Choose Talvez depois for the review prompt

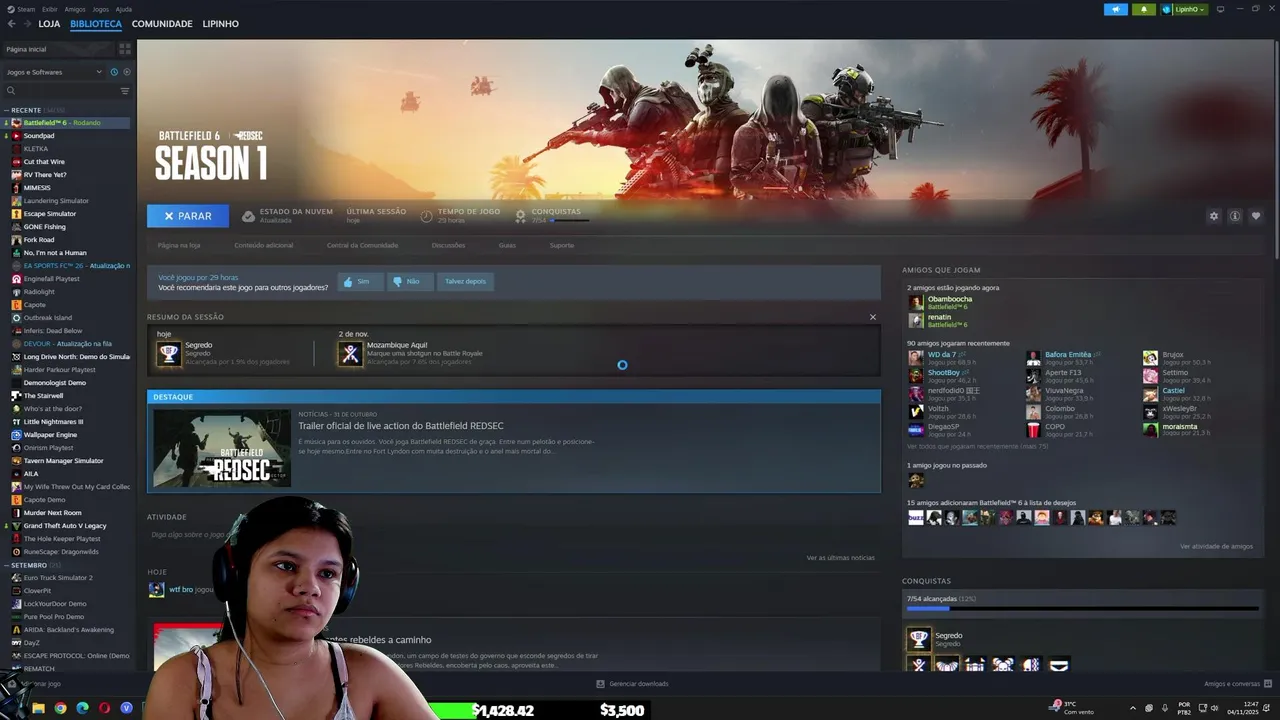coord(465,282)
